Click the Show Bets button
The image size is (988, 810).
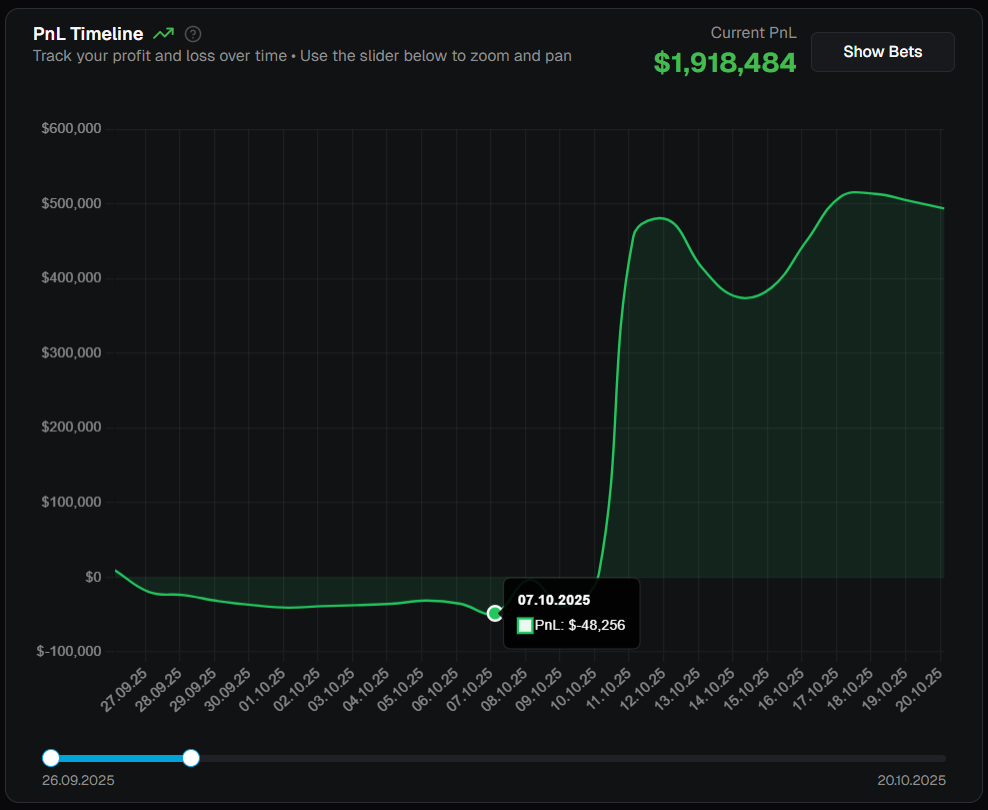pyautogui.click(x=882, y=52)
